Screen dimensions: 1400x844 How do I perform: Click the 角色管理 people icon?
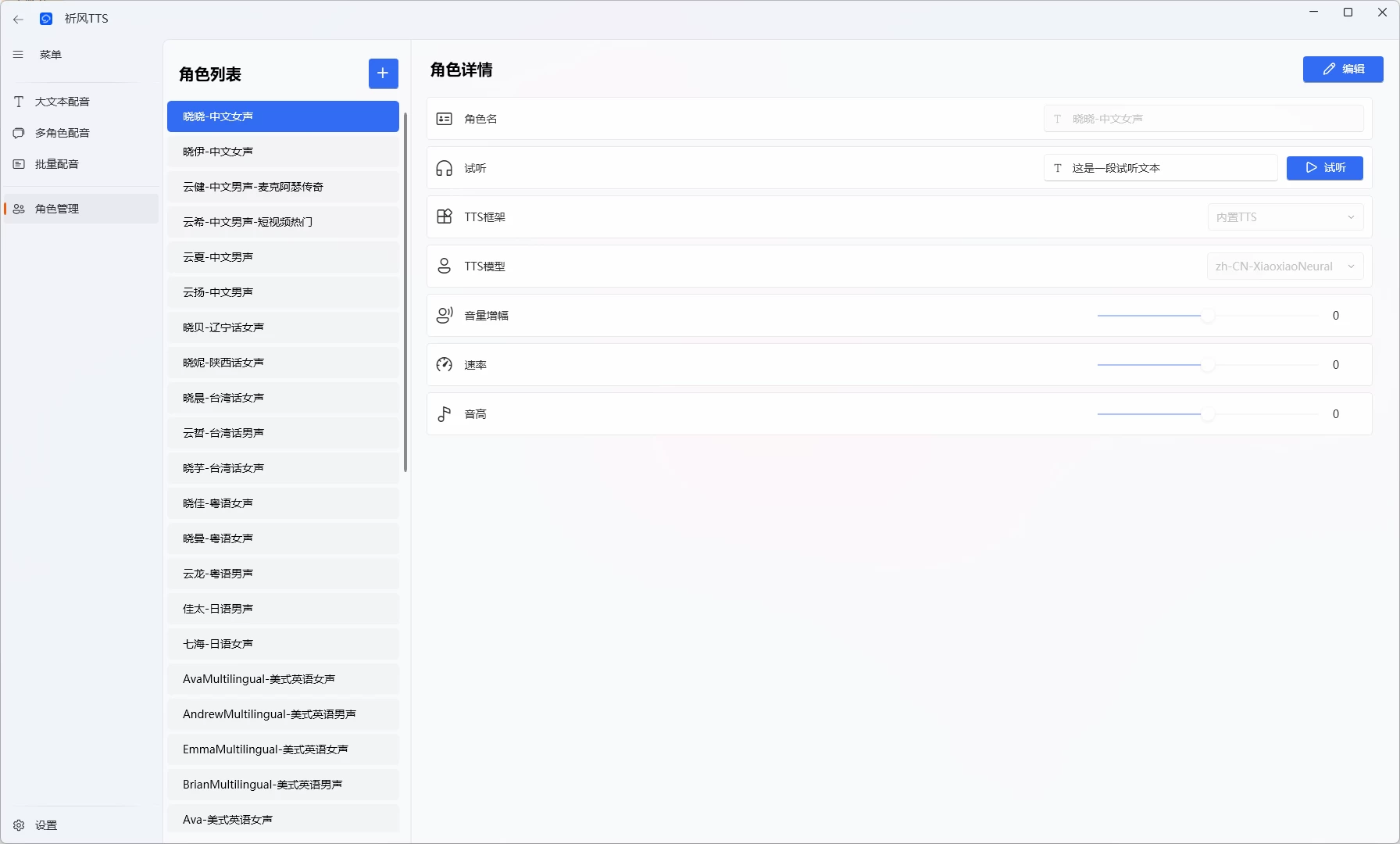19,209
